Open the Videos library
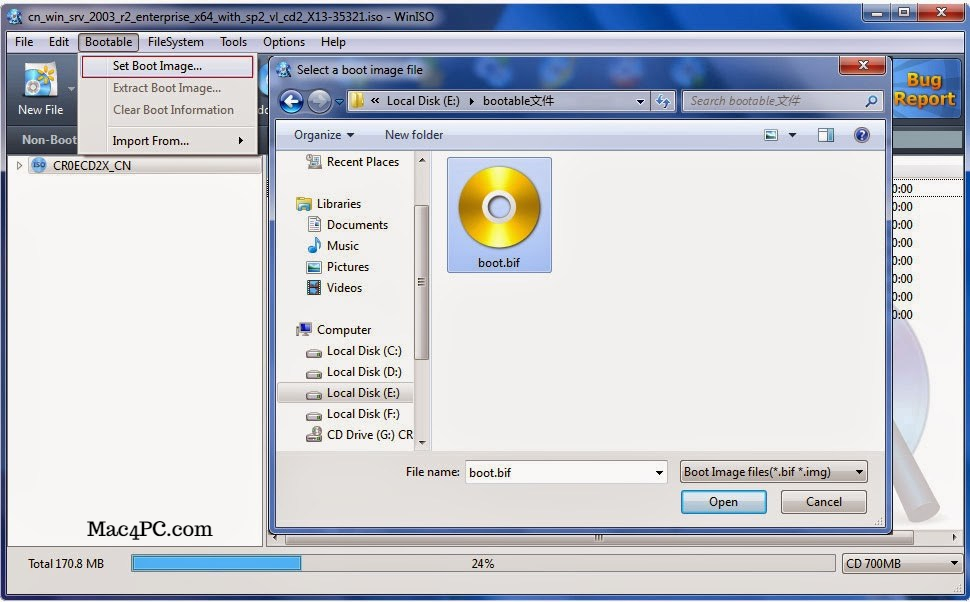The image size is (970, 602). (335, 288)
